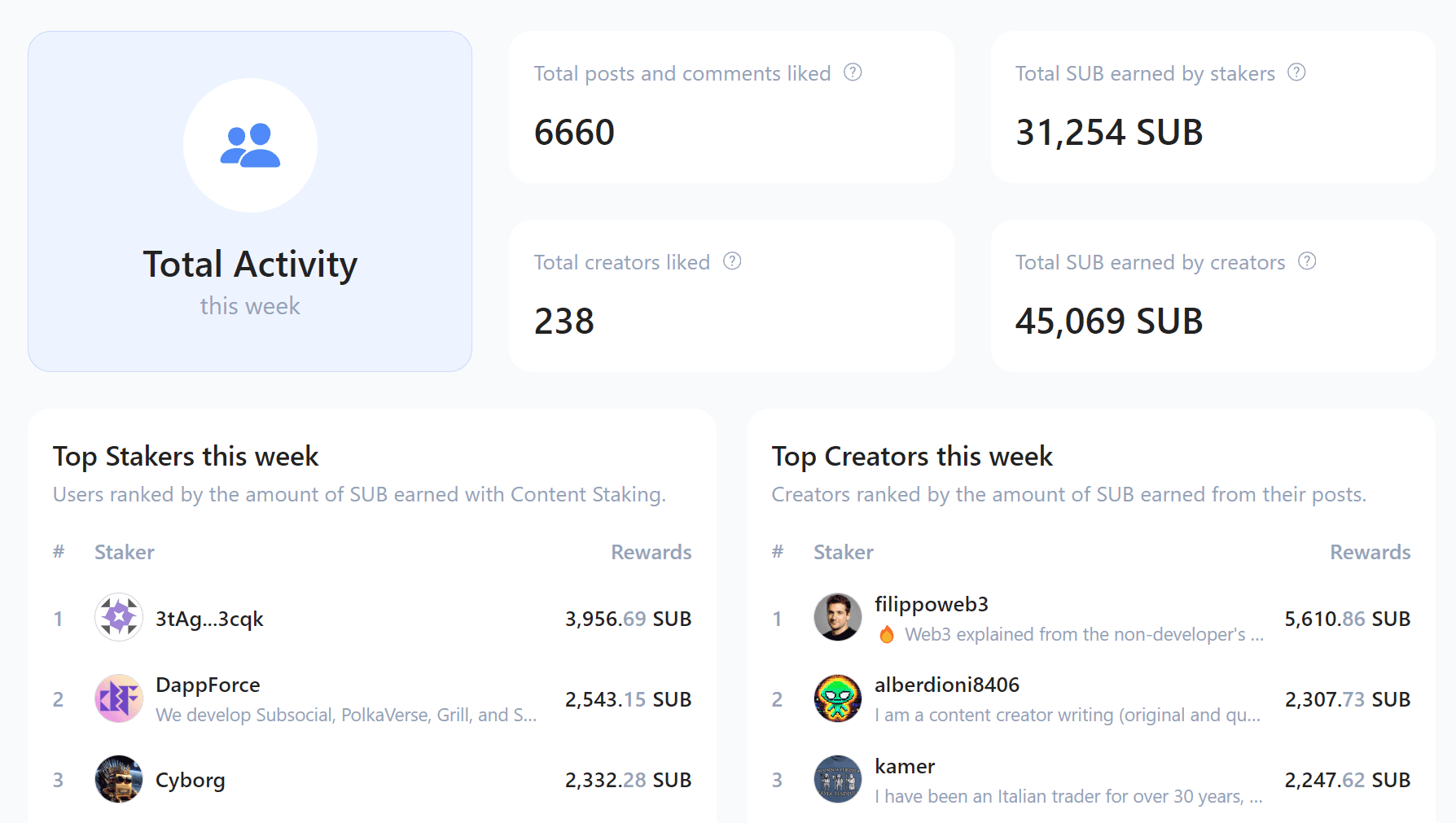Click Rewards column header in Top Stakers
The height and width of the screenshot is (823, 1456).
(x=651, y=552)
